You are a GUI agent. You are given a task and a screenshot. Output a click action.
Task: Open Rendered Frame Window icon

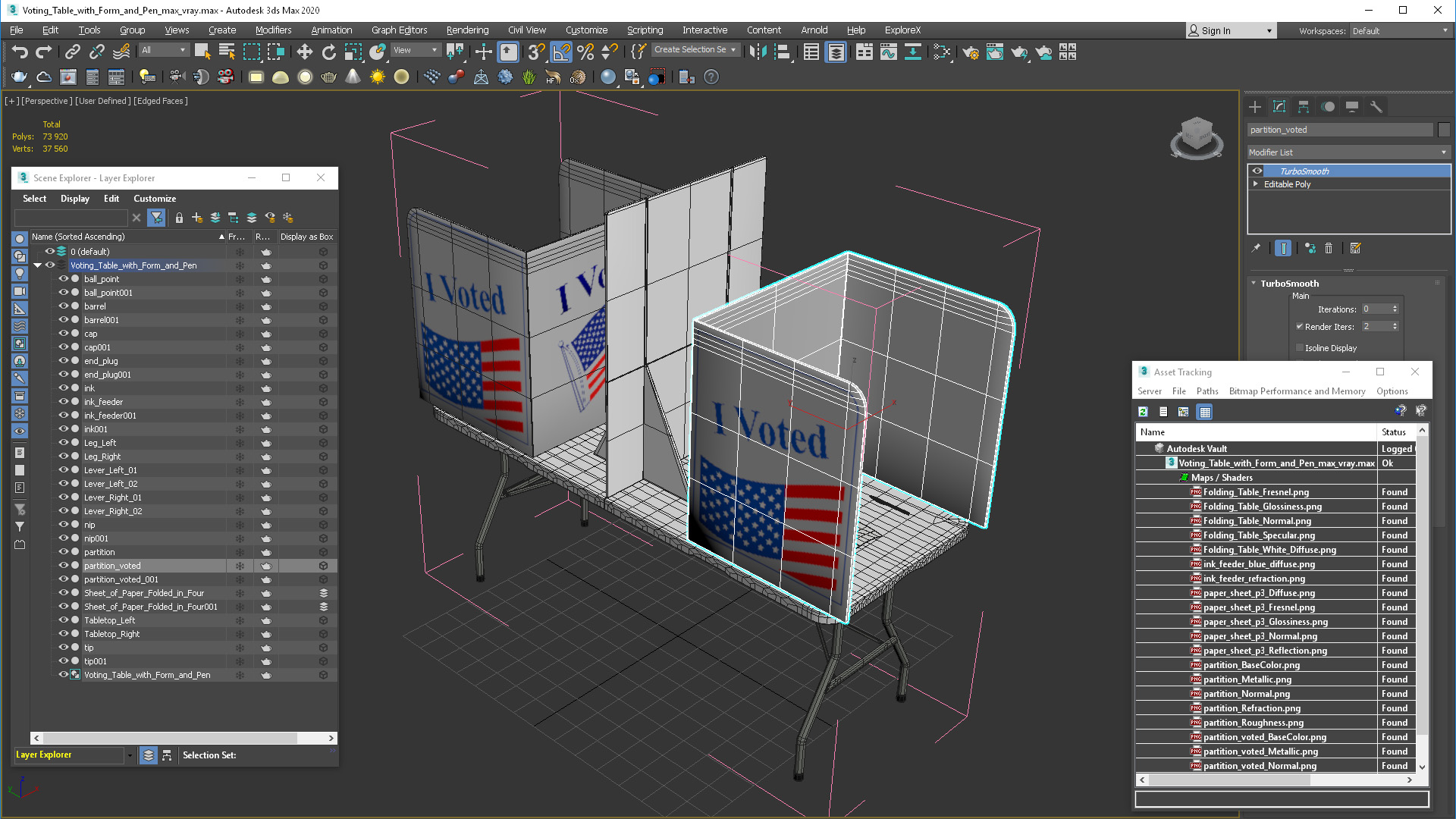point(995,52)
